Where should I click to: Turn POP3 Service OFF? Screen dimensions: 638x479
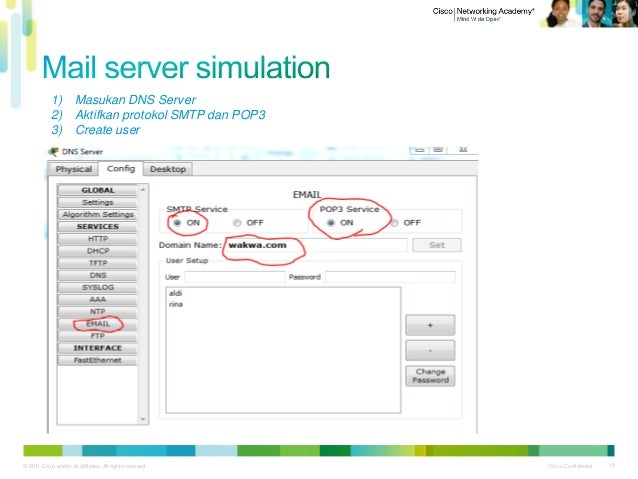tap(395, 223)
